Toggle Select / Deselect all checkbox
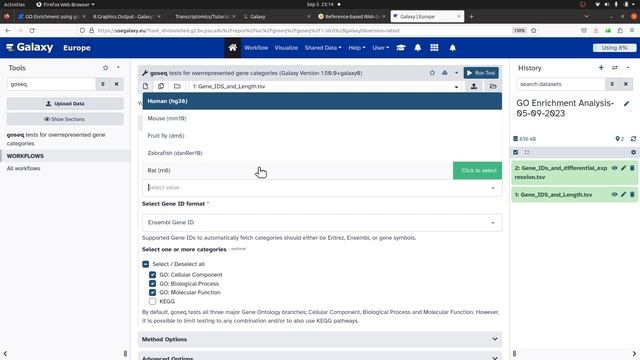 click(x=146, y=264)
